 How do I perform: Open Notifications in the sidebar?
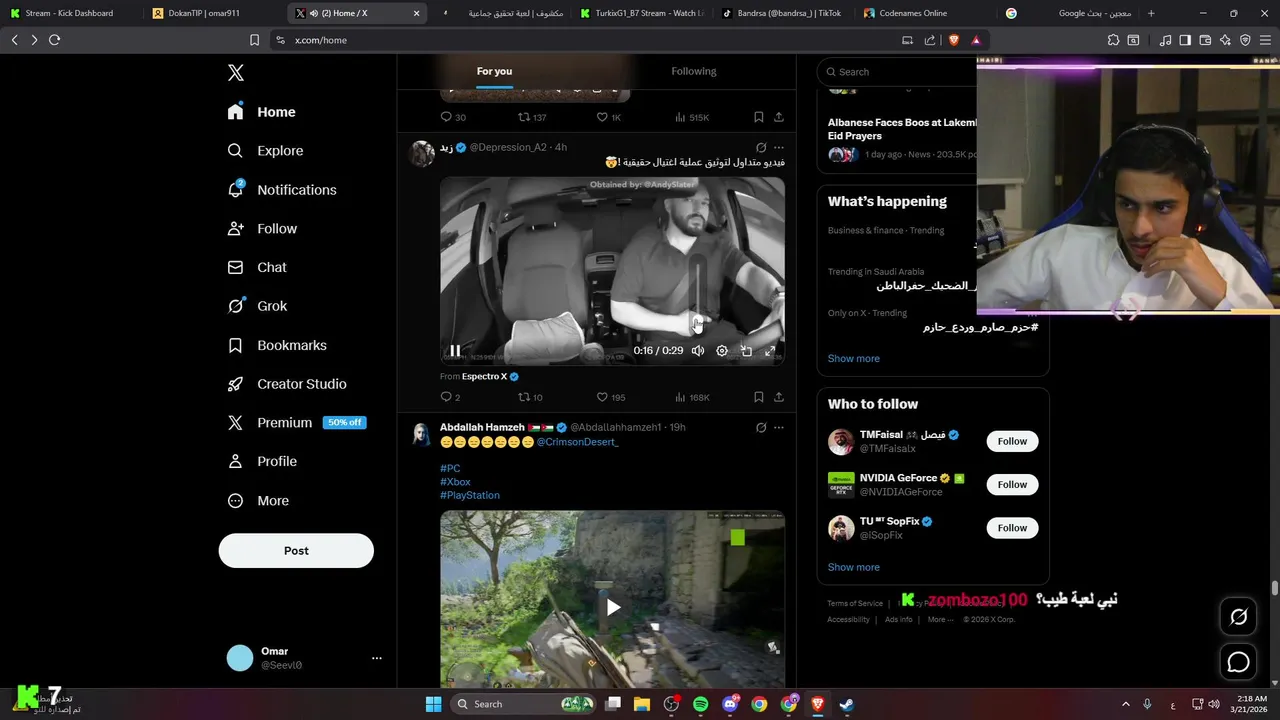[282, 190]
